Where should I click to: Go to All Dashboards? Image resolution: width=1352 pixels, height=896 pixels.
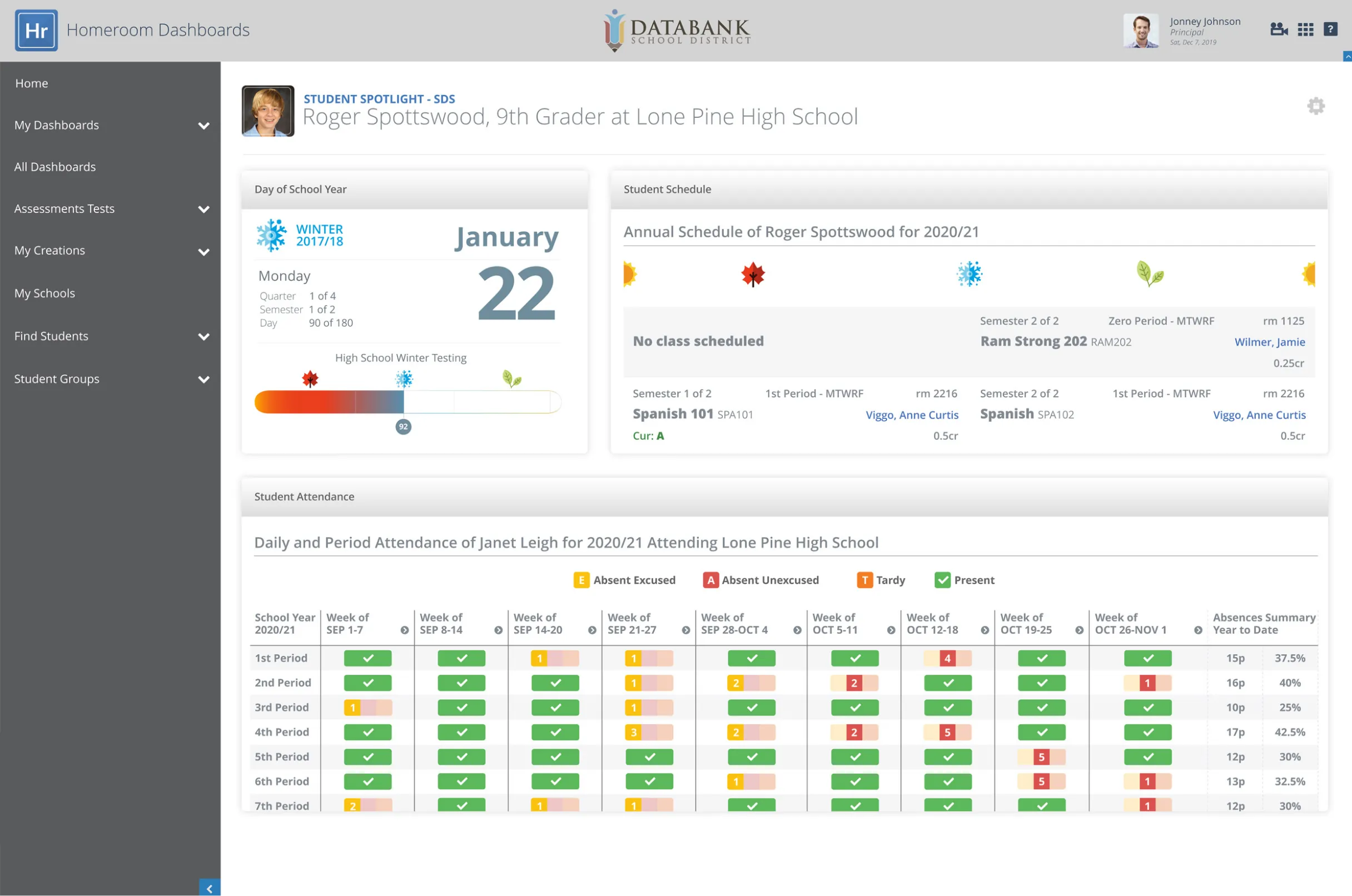click(55, 167)
